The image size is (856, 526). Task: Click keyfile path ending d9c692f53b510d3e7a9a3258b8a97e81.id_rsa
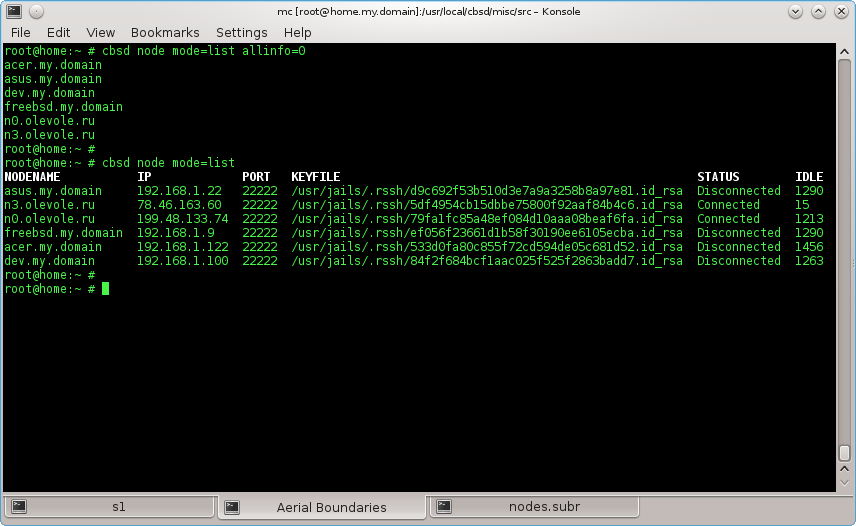(487, 191)
